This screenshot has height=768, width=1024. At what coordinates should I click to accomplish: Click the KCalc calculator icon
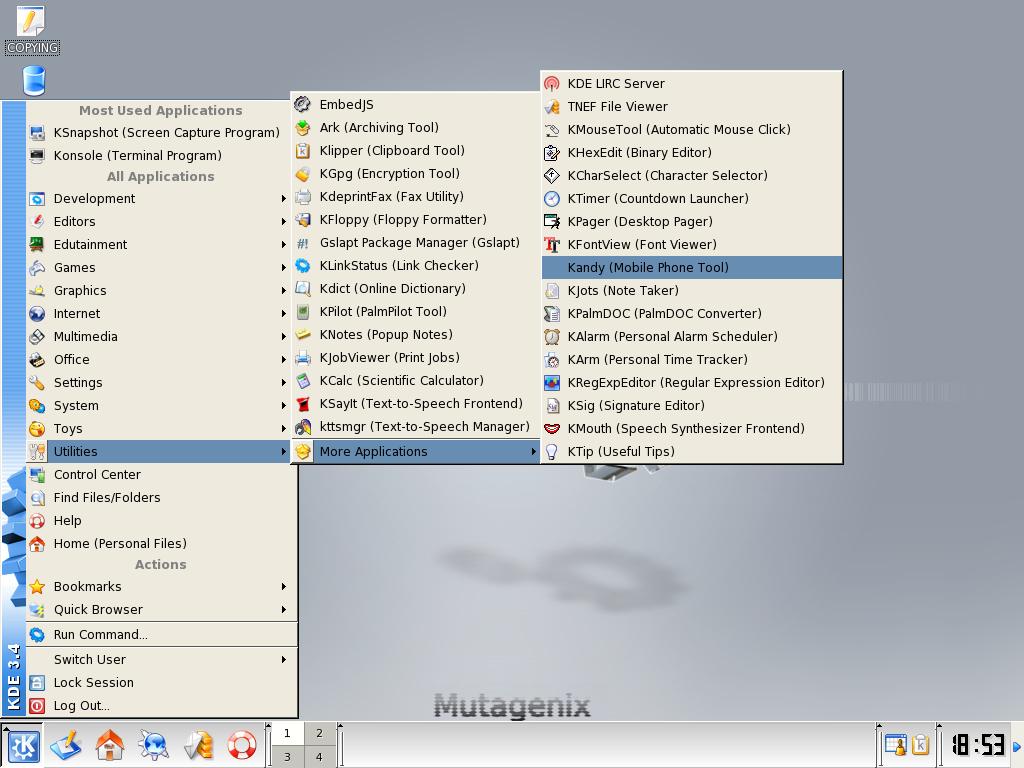point(302,381)
